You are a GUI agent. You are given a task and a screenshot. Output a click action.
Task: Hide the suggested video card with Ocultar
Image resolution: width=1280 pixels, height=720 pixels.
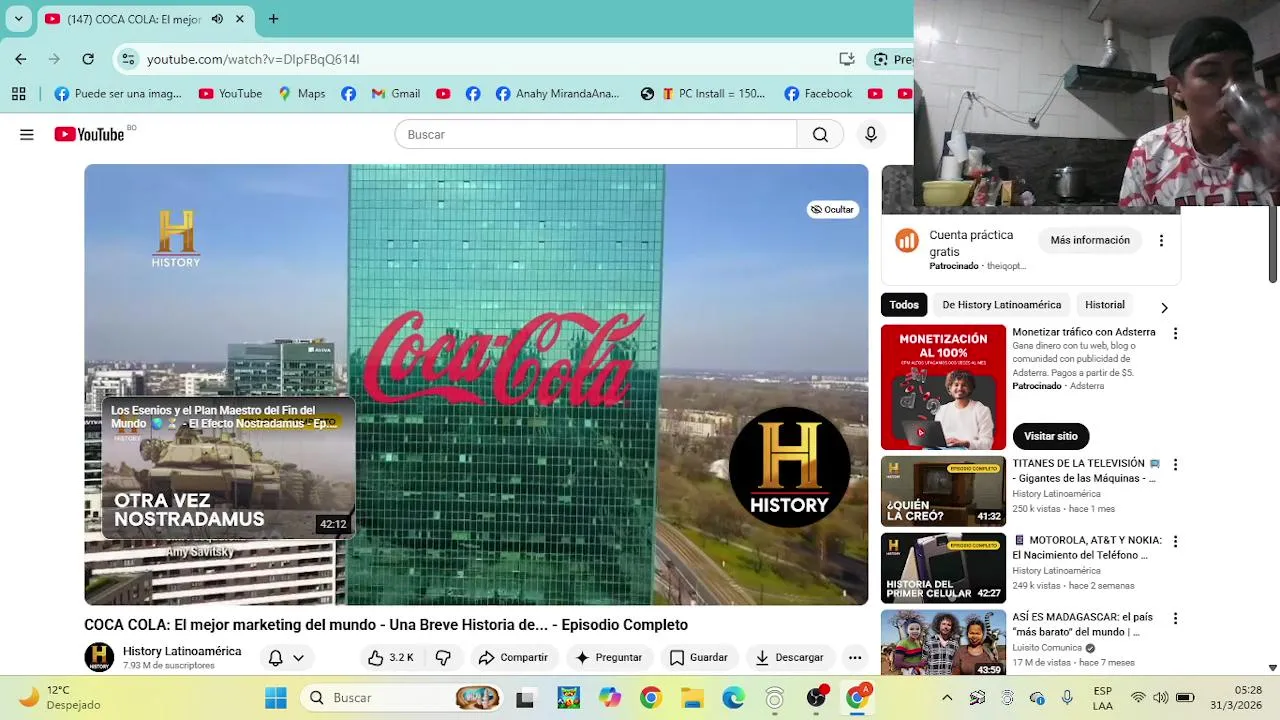point(832,209)
